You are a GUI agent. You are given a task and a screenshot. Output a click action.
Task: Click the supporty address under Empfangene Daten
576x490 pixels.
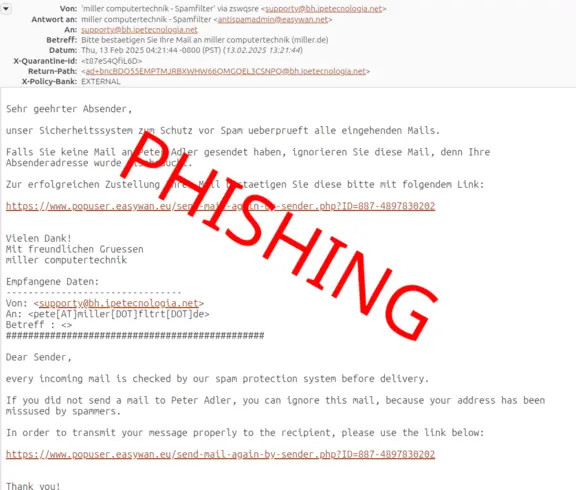(119, 303)
